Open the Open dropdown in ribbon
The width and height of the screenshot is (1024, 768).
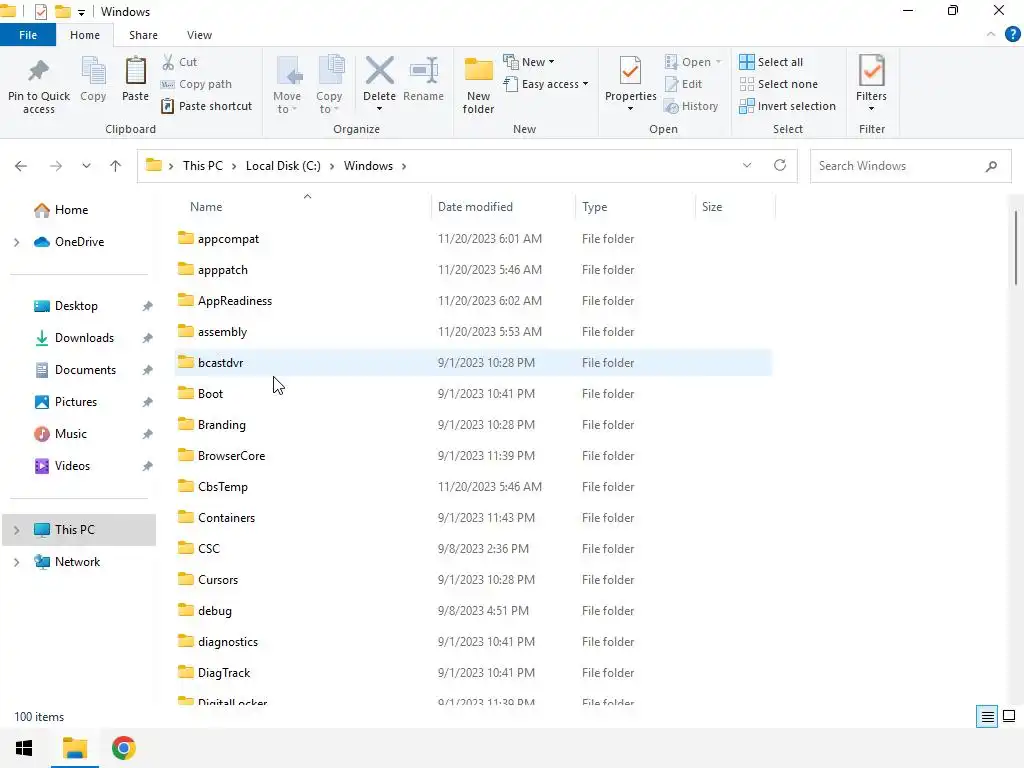click(x=693, y=62)
